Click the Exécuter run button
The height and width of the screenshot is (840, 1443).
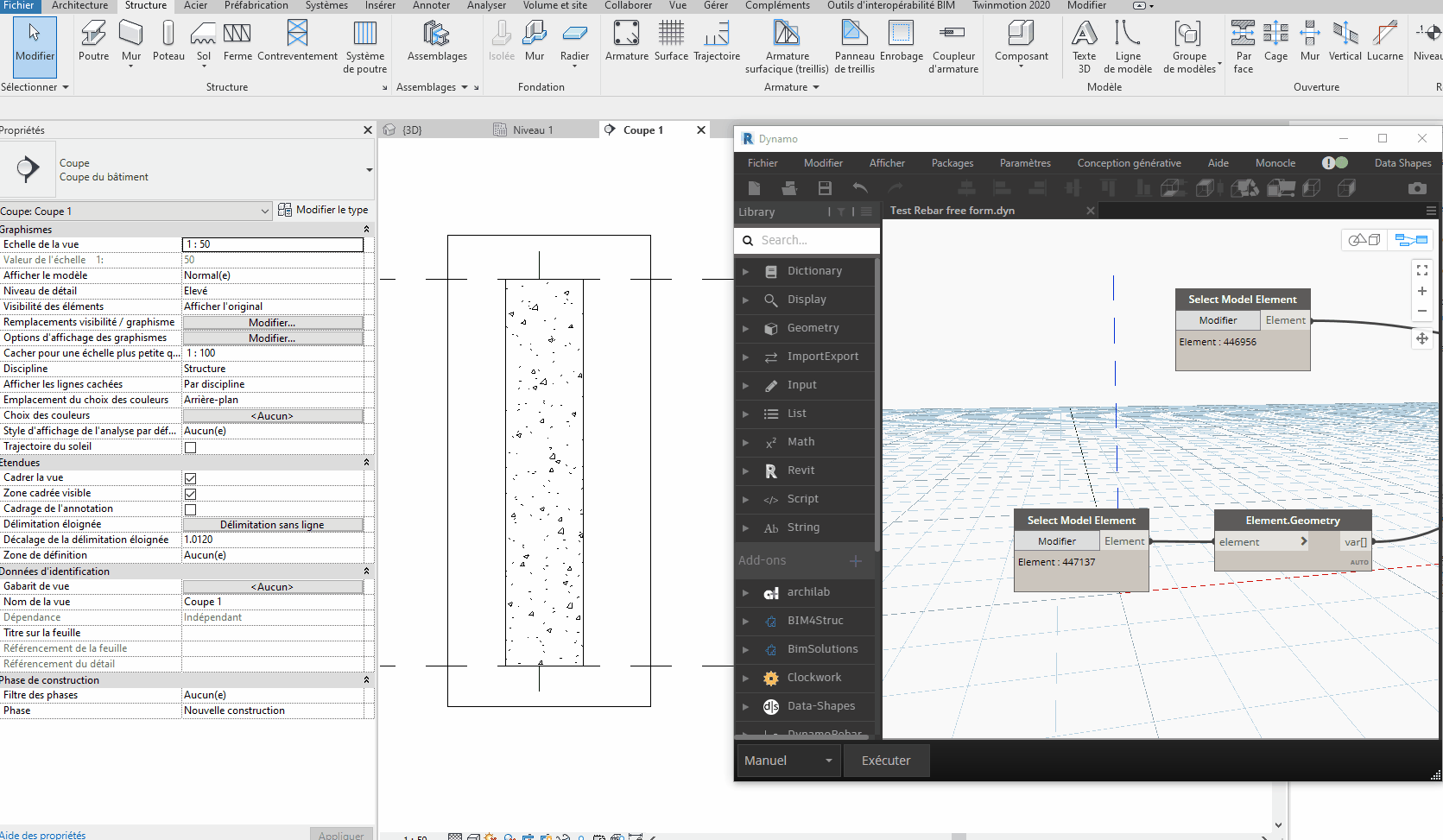click(886, 761)
